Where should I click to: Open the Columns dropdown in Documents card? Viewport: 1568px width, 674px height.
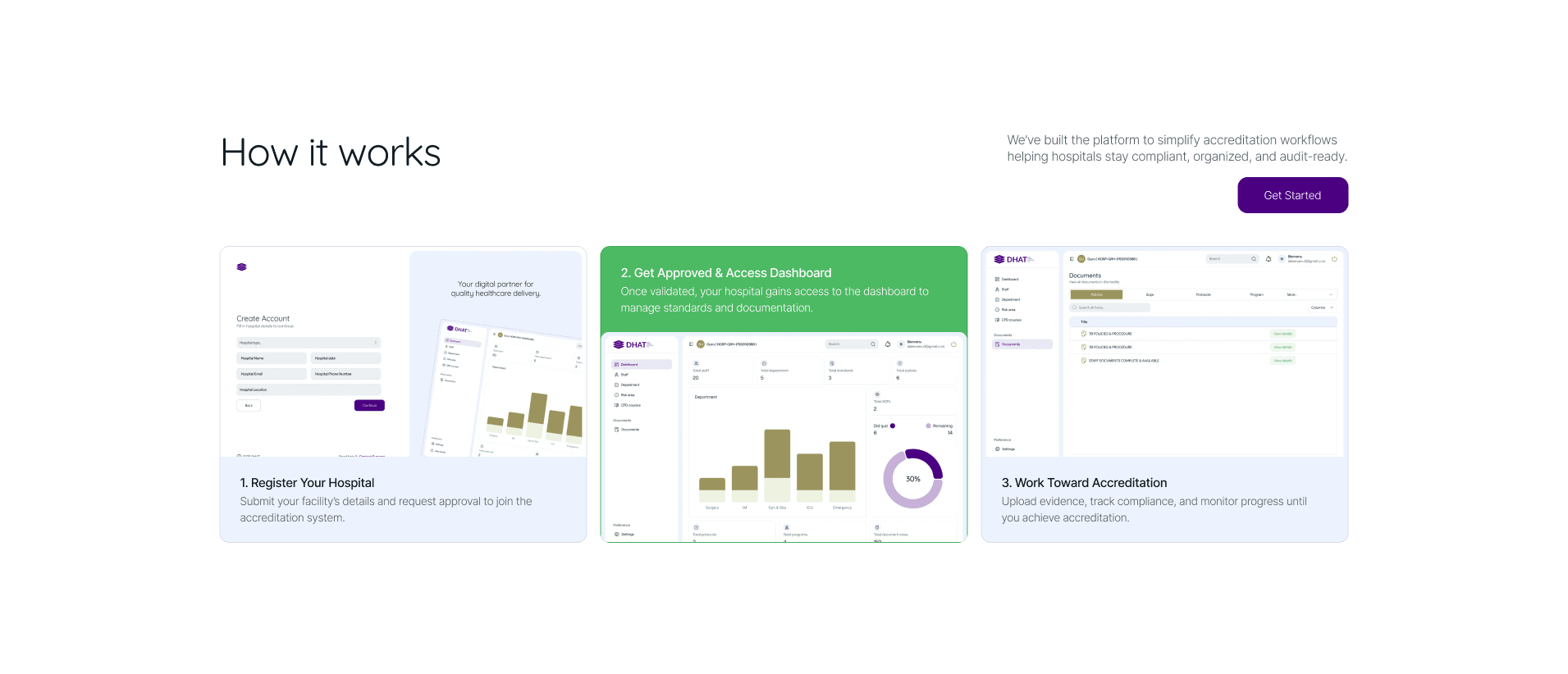pos(1322,307)
